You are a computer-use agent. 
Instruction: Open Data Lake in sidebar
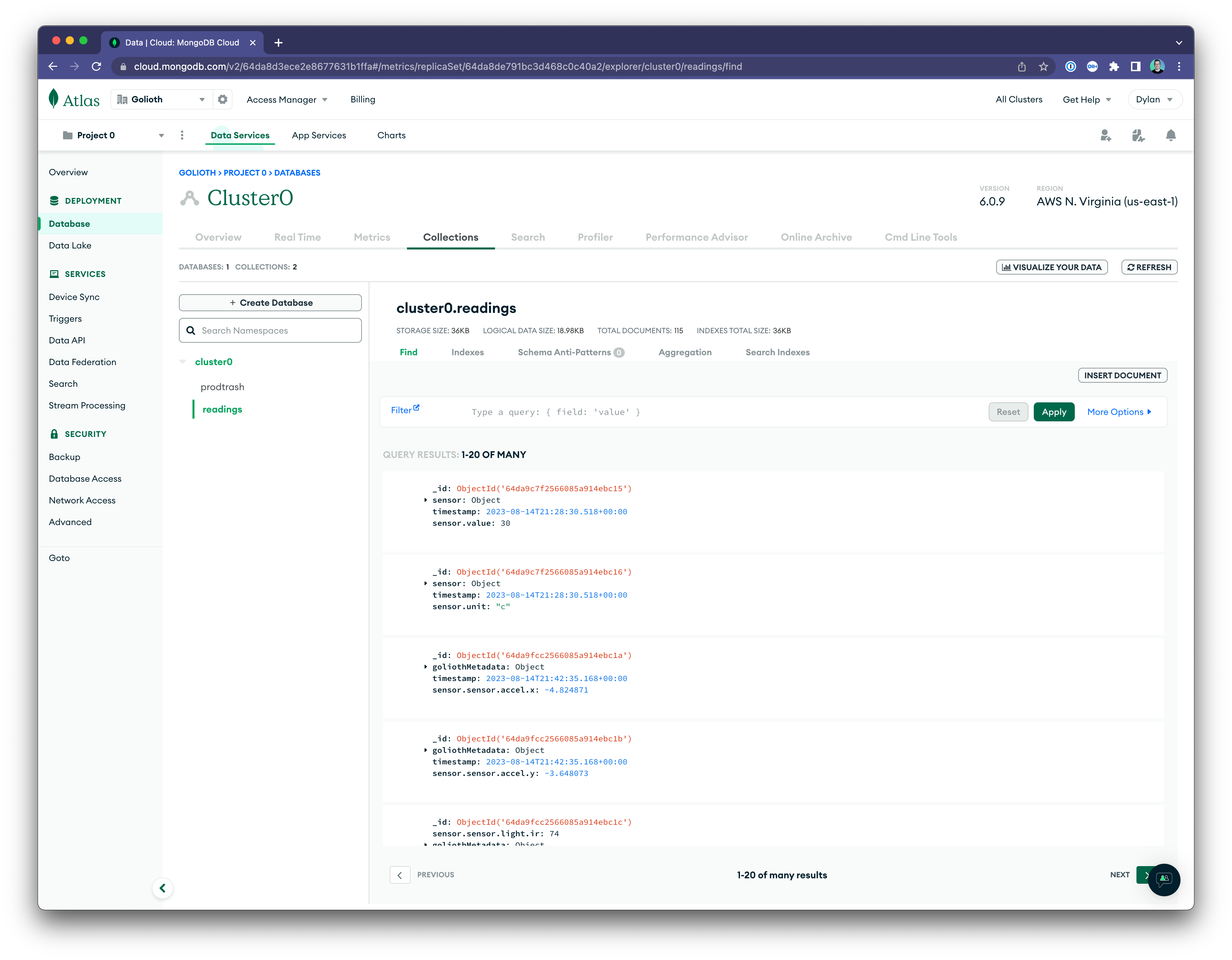coord(70,245)
